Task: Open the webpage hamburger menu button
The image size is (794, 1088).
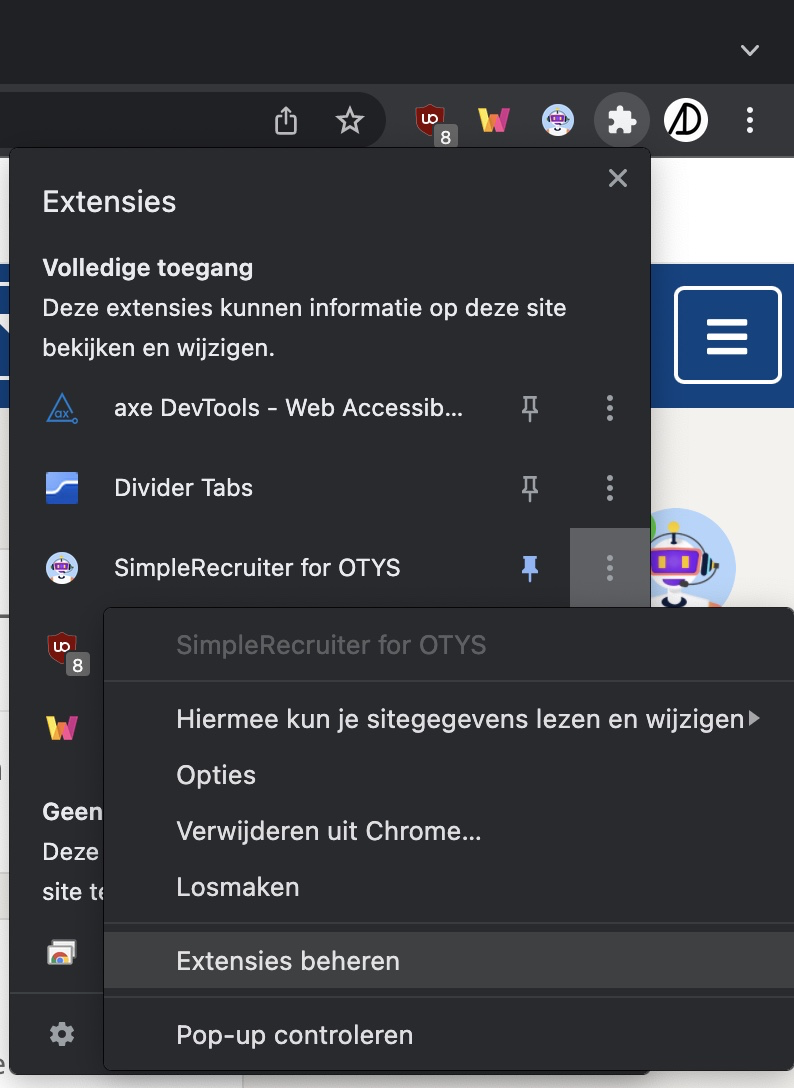Action: coord(727,335)
